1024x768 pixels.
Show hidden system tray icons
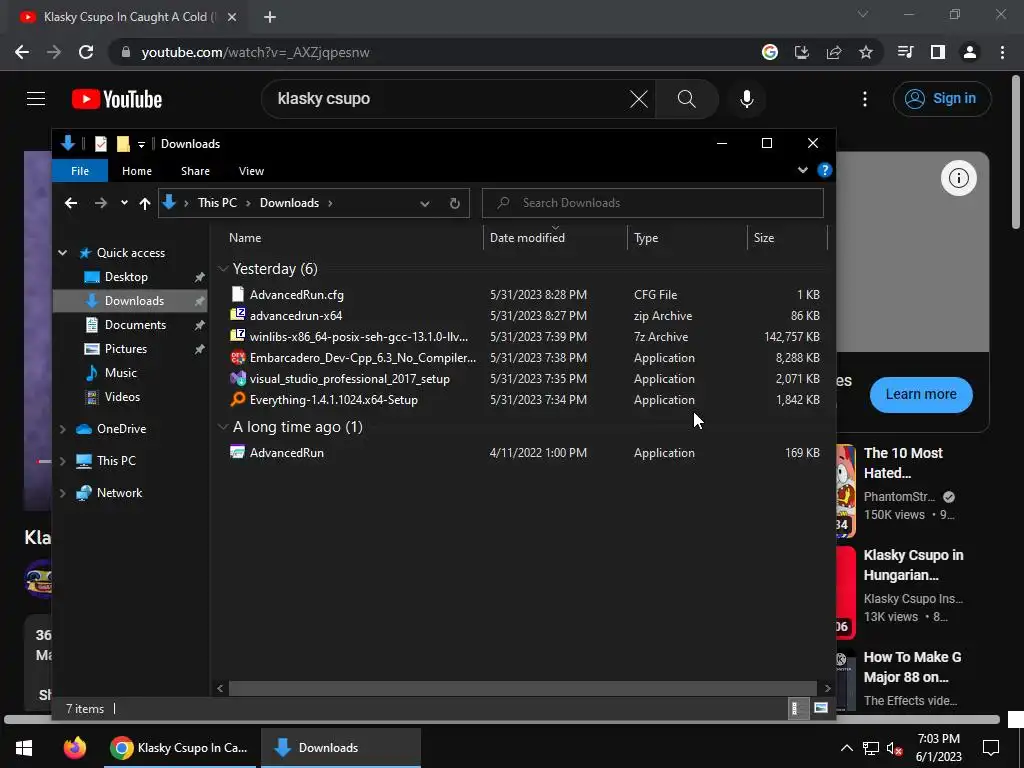click(x=846, y=748)
